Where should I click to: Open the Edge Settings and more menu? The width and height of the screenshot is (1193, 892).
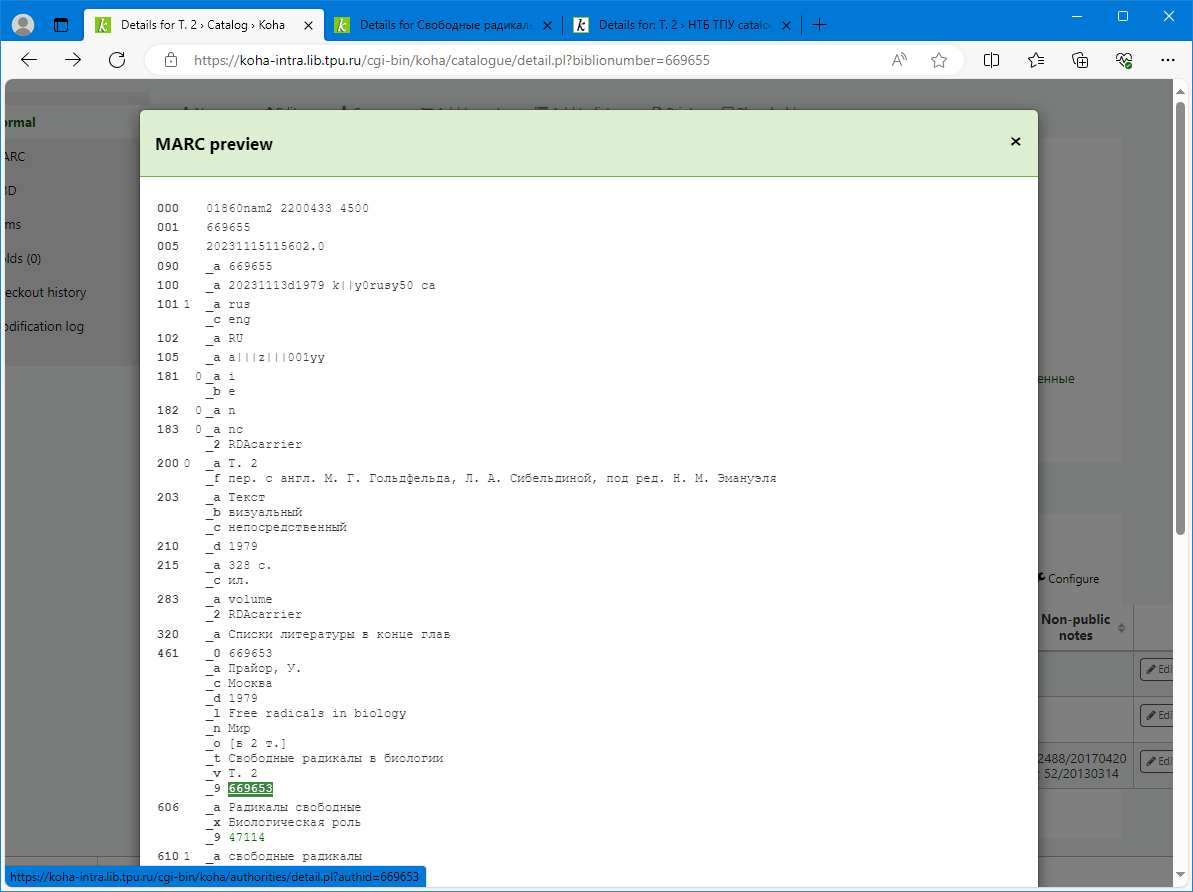(x=1167, y=60)
